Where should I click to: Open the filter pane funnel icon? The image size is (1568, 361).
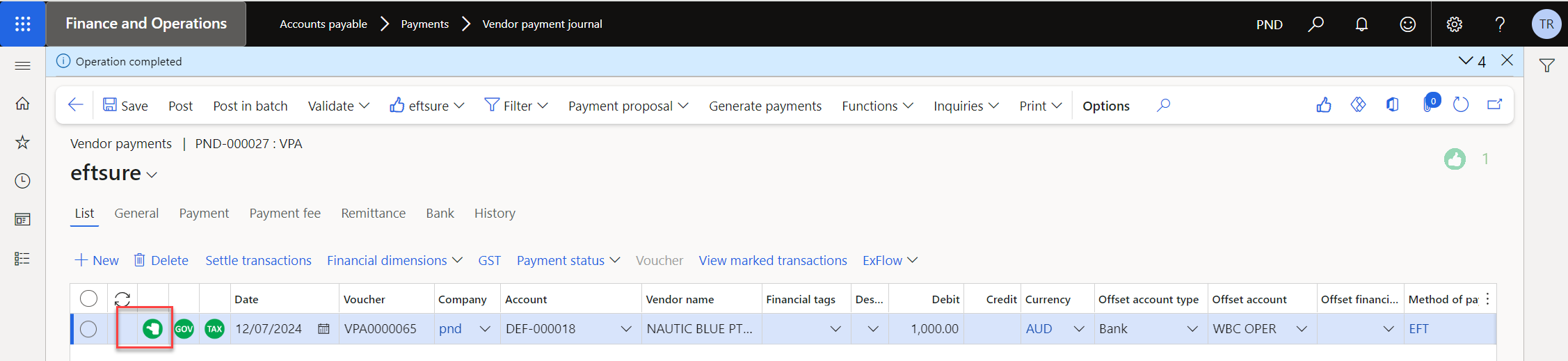click(1546, 65)
